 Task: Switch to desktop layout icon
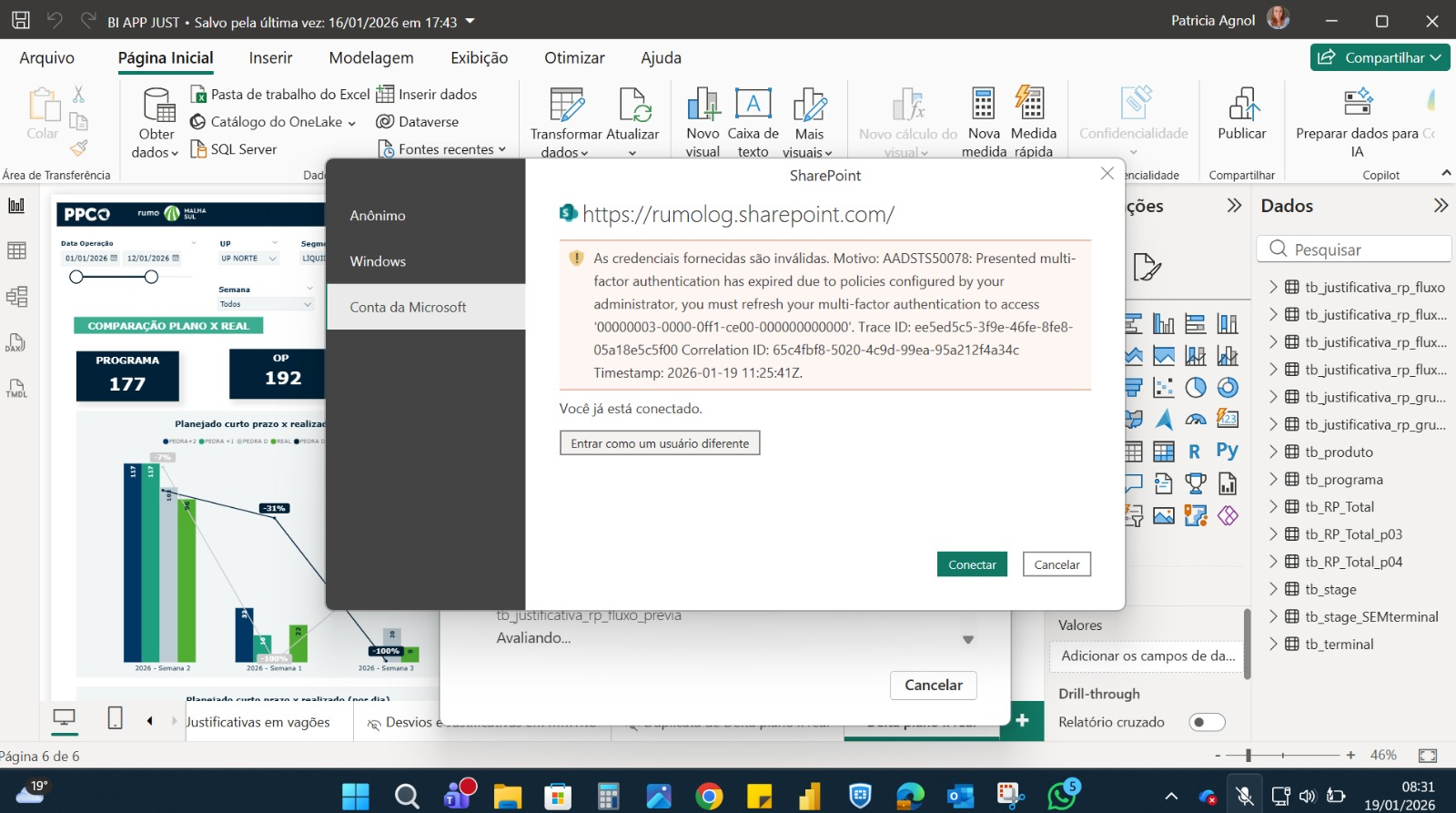pos(64,718)
